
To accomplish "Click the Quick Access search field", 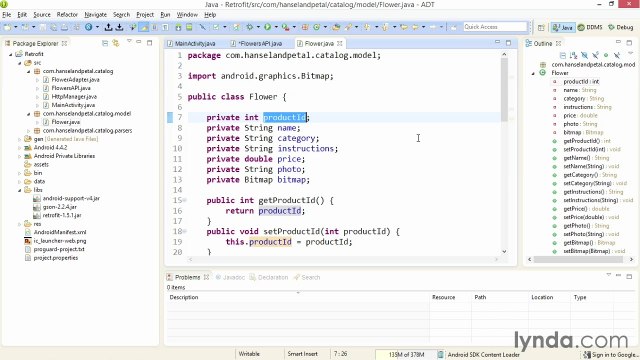I will [495, 27].
